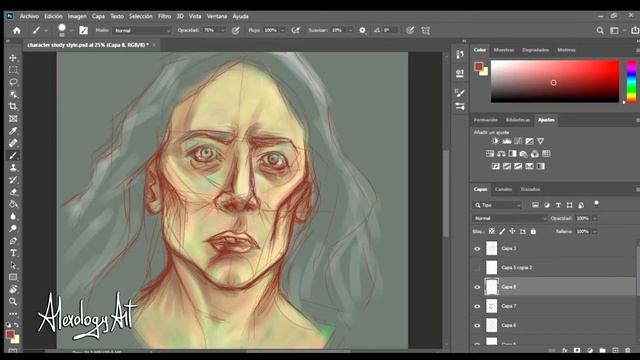The width and height of the screenshot is (640, 360).
Task: Create a new group folder icon
Action: (602, 350)
